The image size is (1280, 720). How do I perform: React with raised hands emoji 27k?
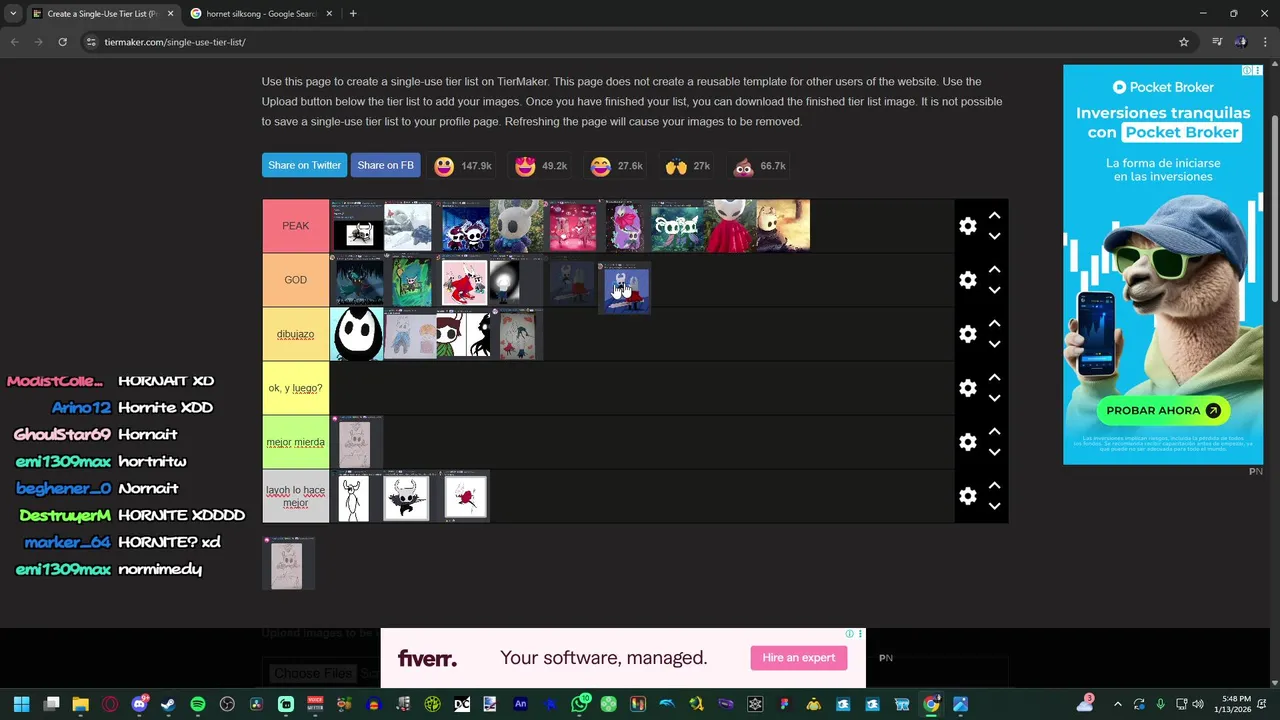[x=688, y=166]
